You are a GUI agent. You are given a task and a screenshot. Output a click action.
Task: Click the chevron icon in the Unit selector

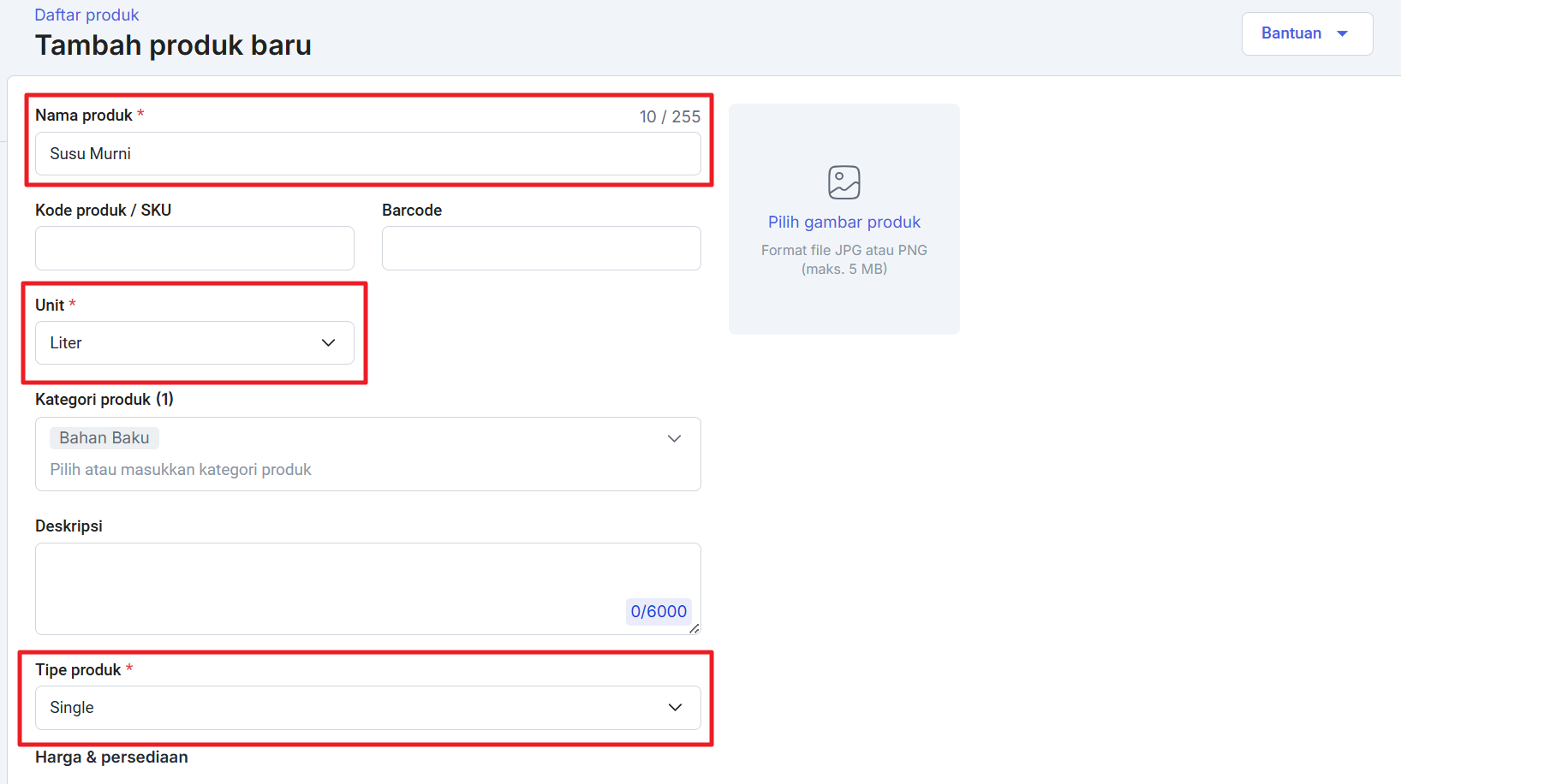coord(328,343)
